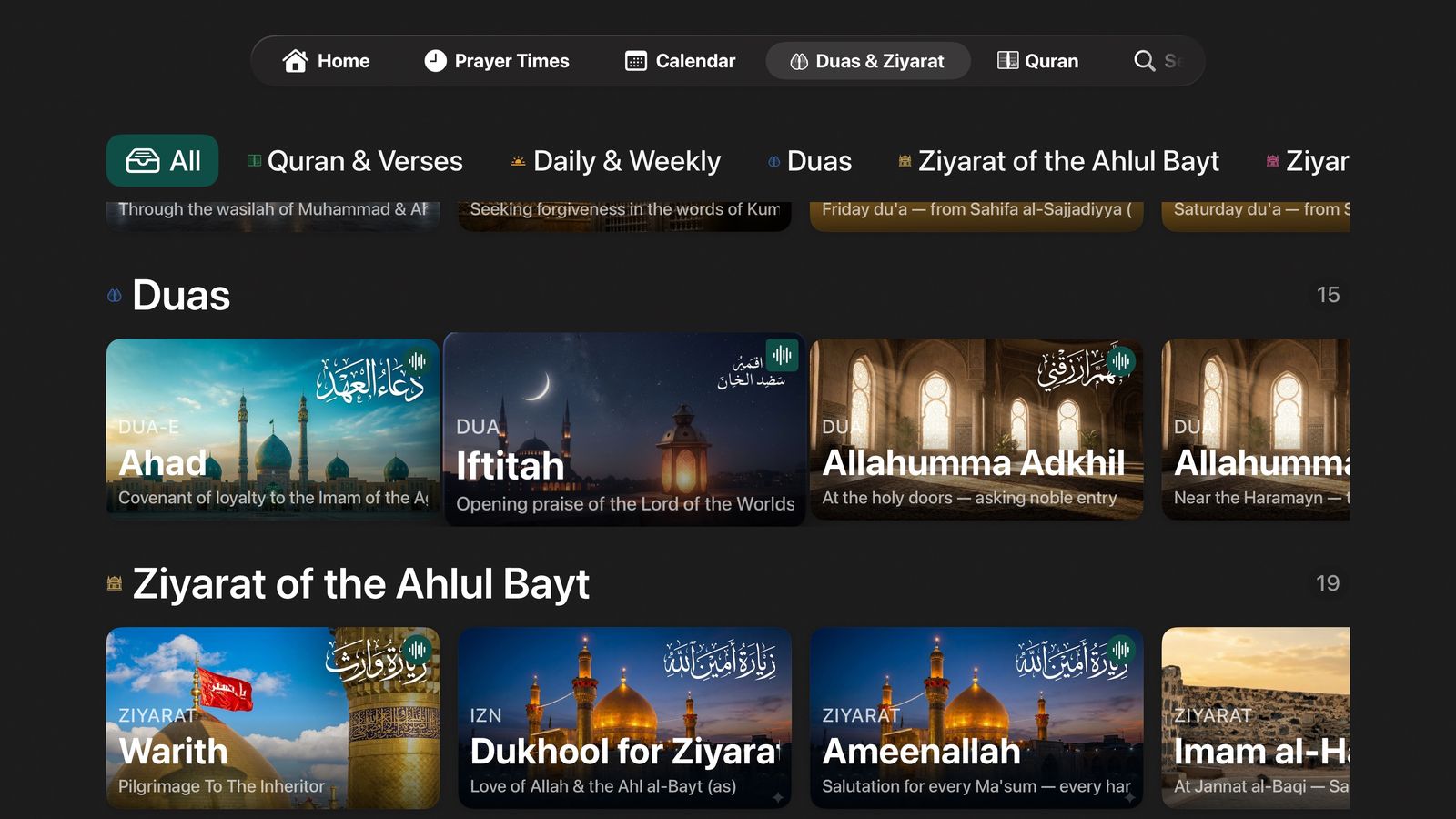Go to Prayer Times tab
This screenshot has width=1456, height=819.
497,61
